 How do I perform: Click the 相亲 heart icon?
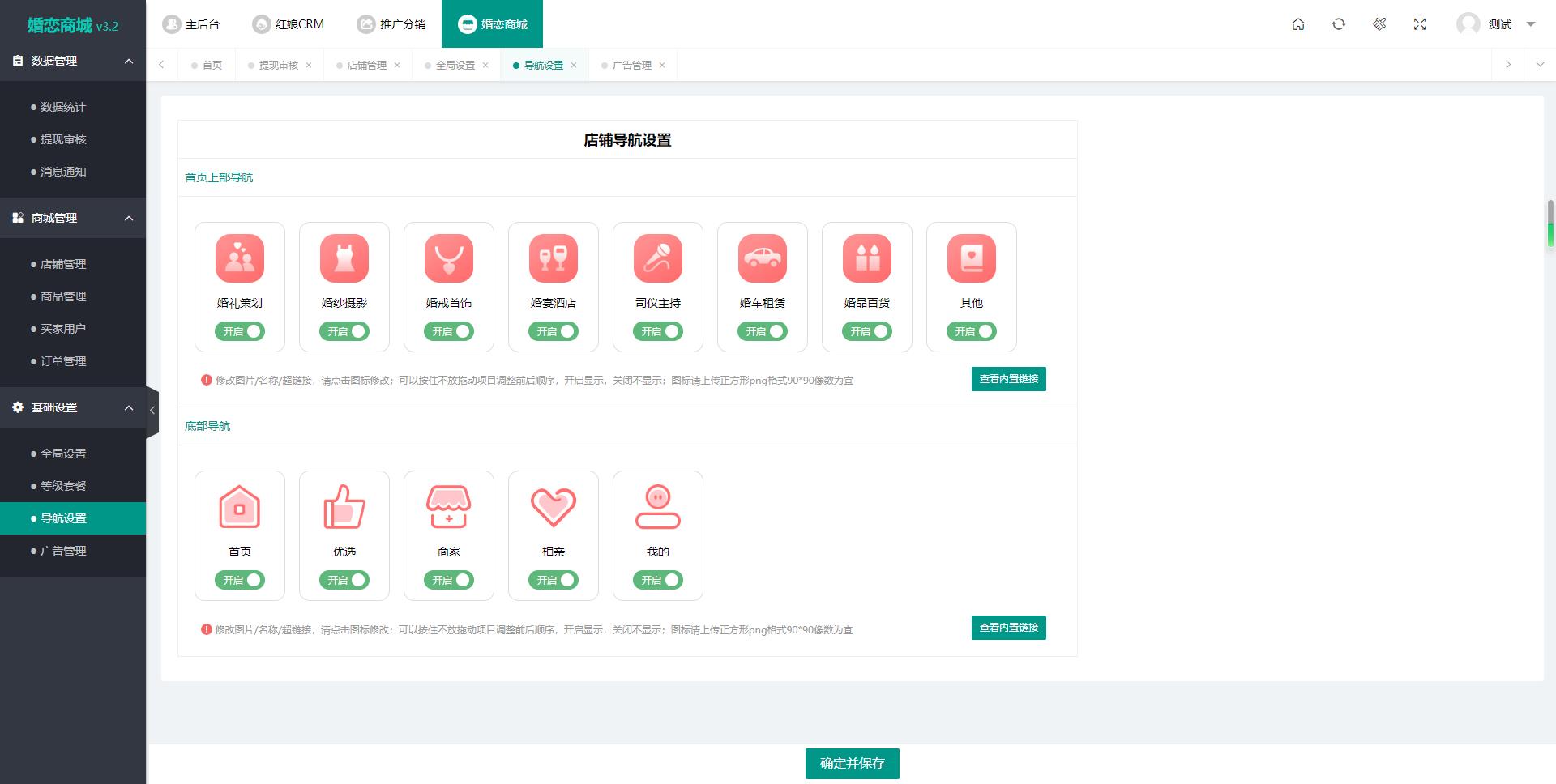(553, 506)
